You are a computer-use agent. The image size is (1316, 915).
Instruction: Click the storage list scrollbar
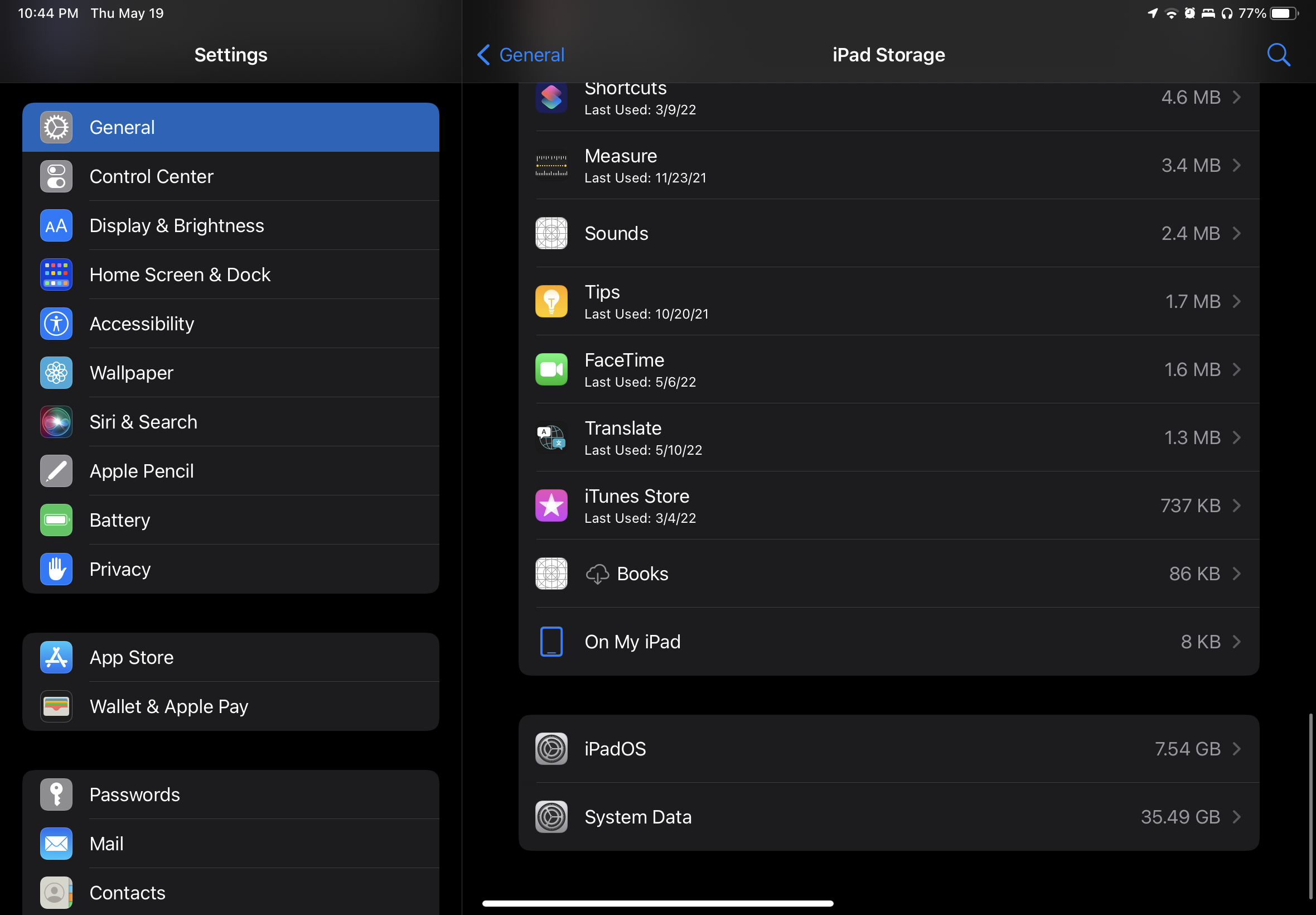coord(1310,806)
